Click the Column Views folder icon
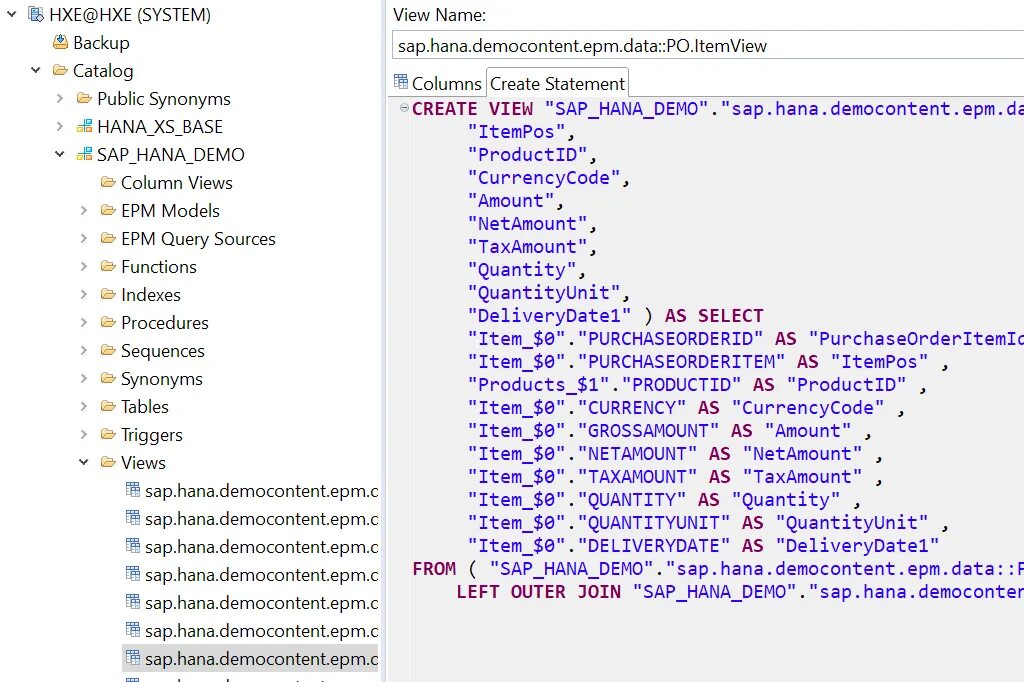 pyautogui.click(x=108, y=183)
